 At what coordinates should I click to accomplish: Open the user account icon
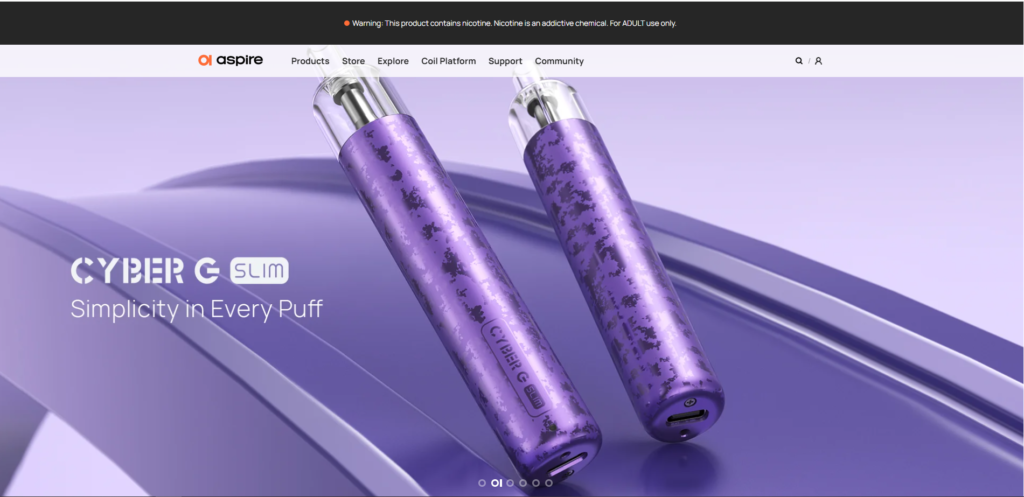point(818,61)
